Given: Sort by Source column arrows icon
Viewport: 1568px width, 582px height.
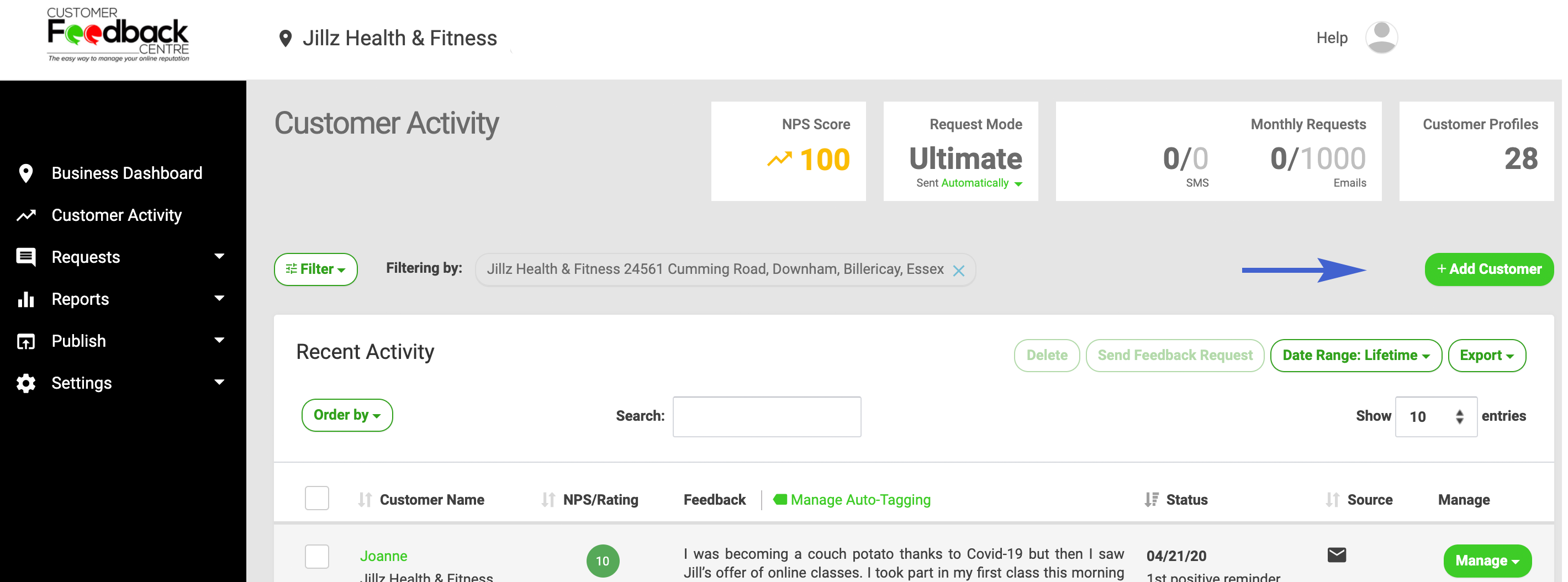Looking at the screenshot, I should coord(1332,500).
